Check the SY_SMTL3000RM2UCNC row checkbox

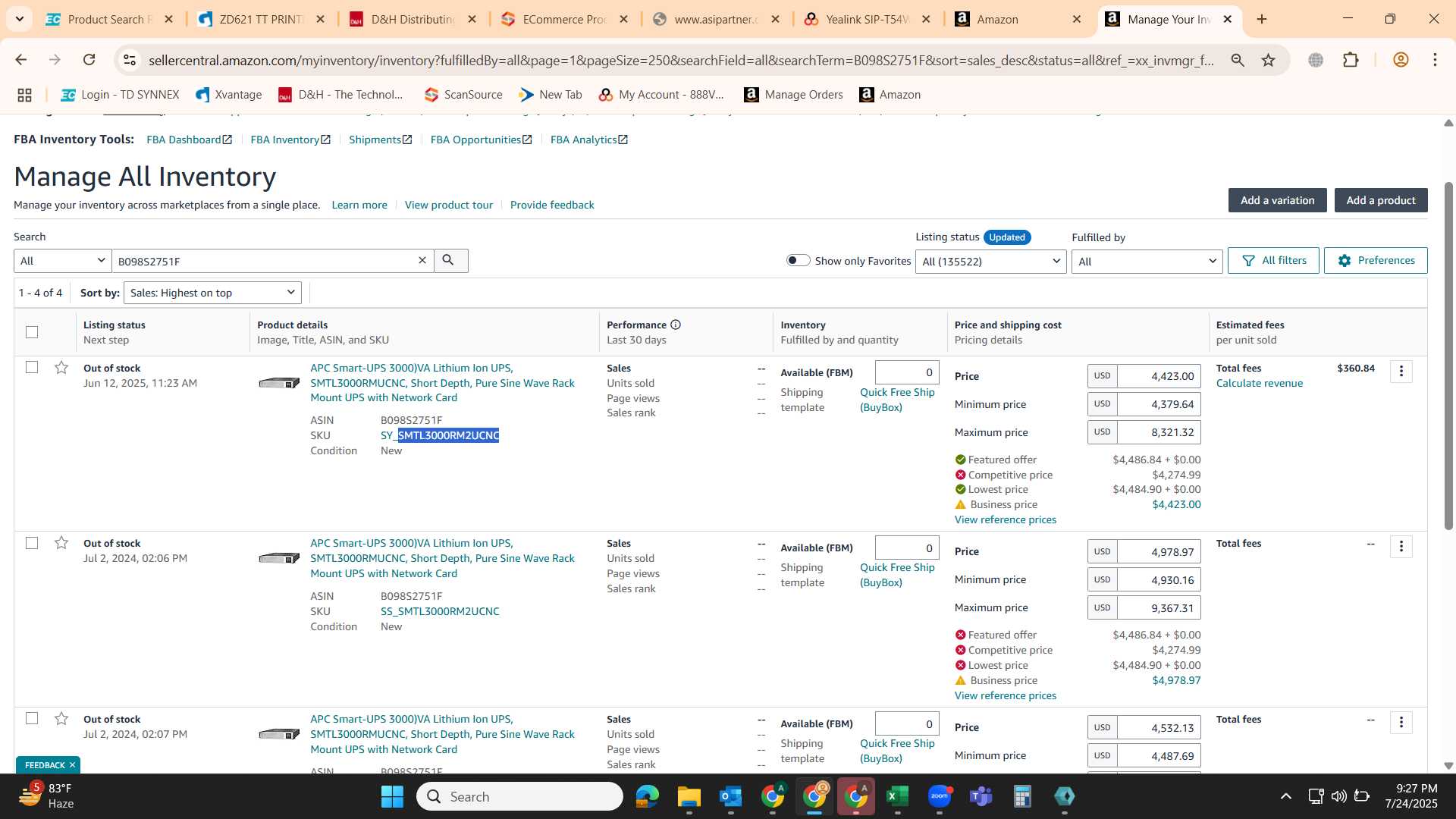pyautogui.click(x=32, y=367)
